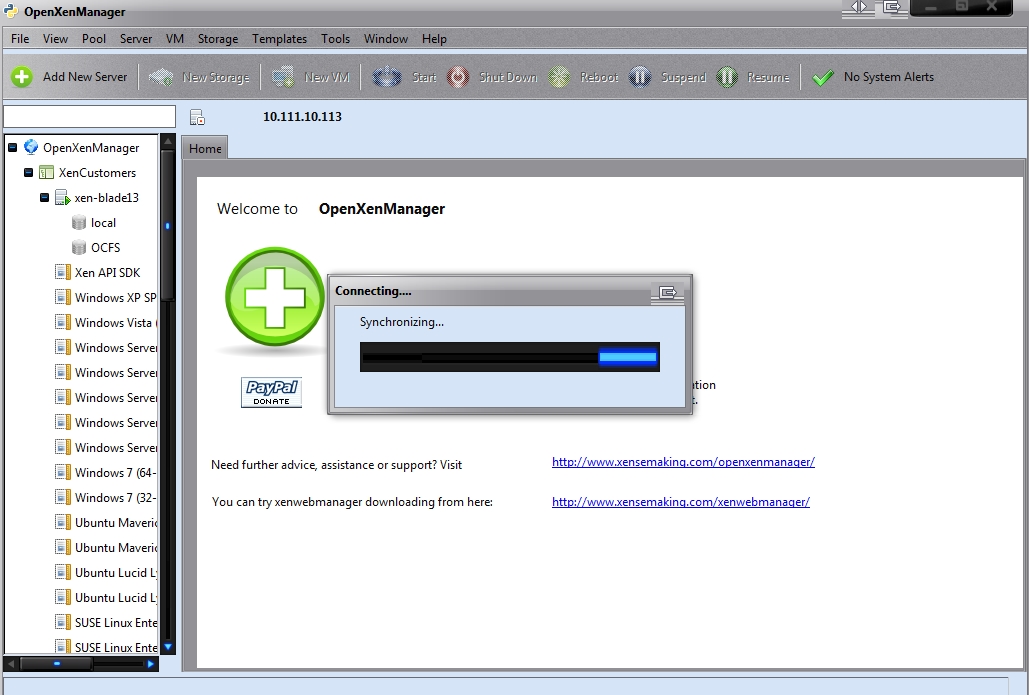Select the Home tab
This screenshot has height=695, width=1029.
[205, 149]
